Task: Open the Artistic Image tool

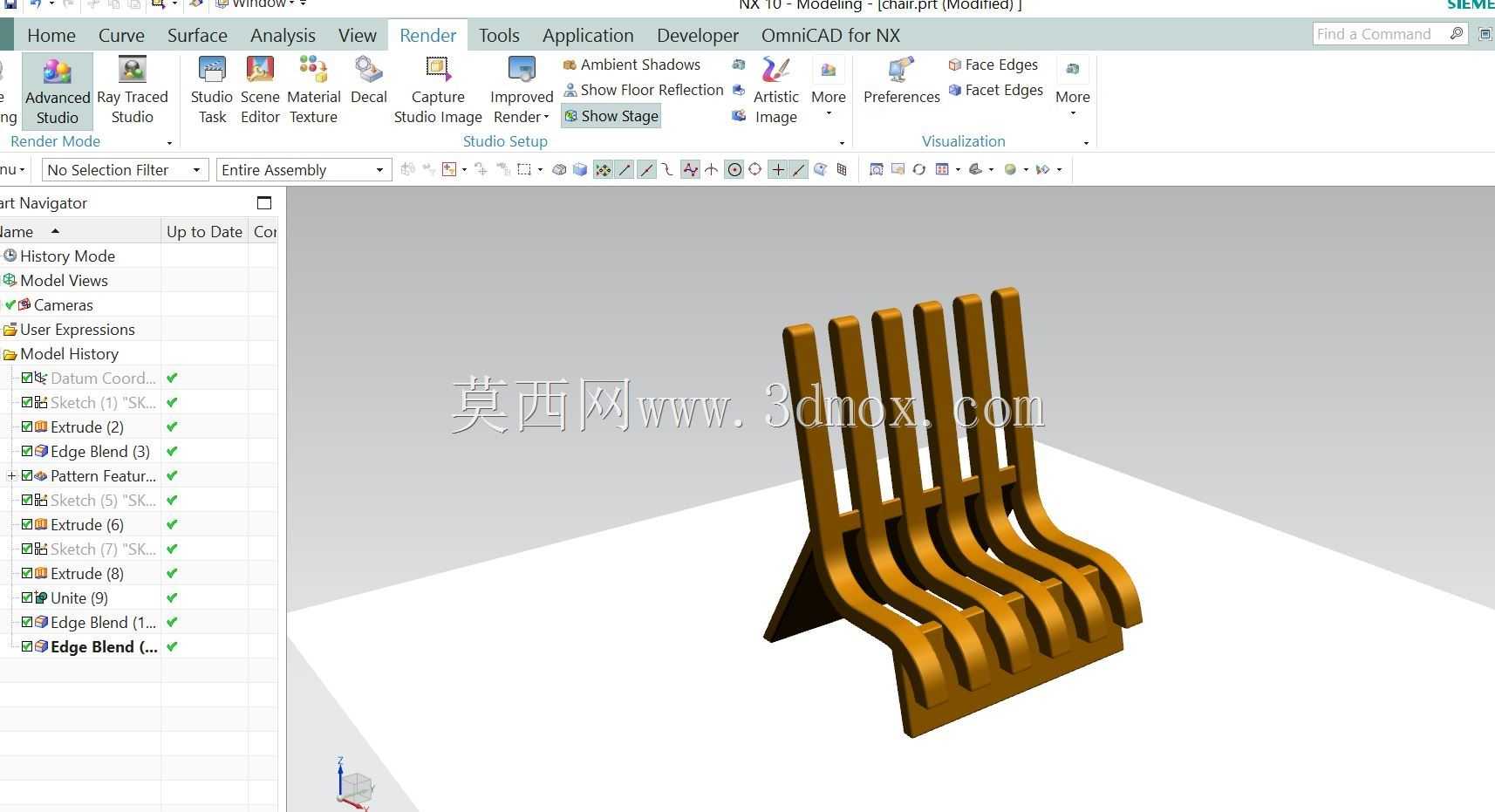Action: point(775,91)
